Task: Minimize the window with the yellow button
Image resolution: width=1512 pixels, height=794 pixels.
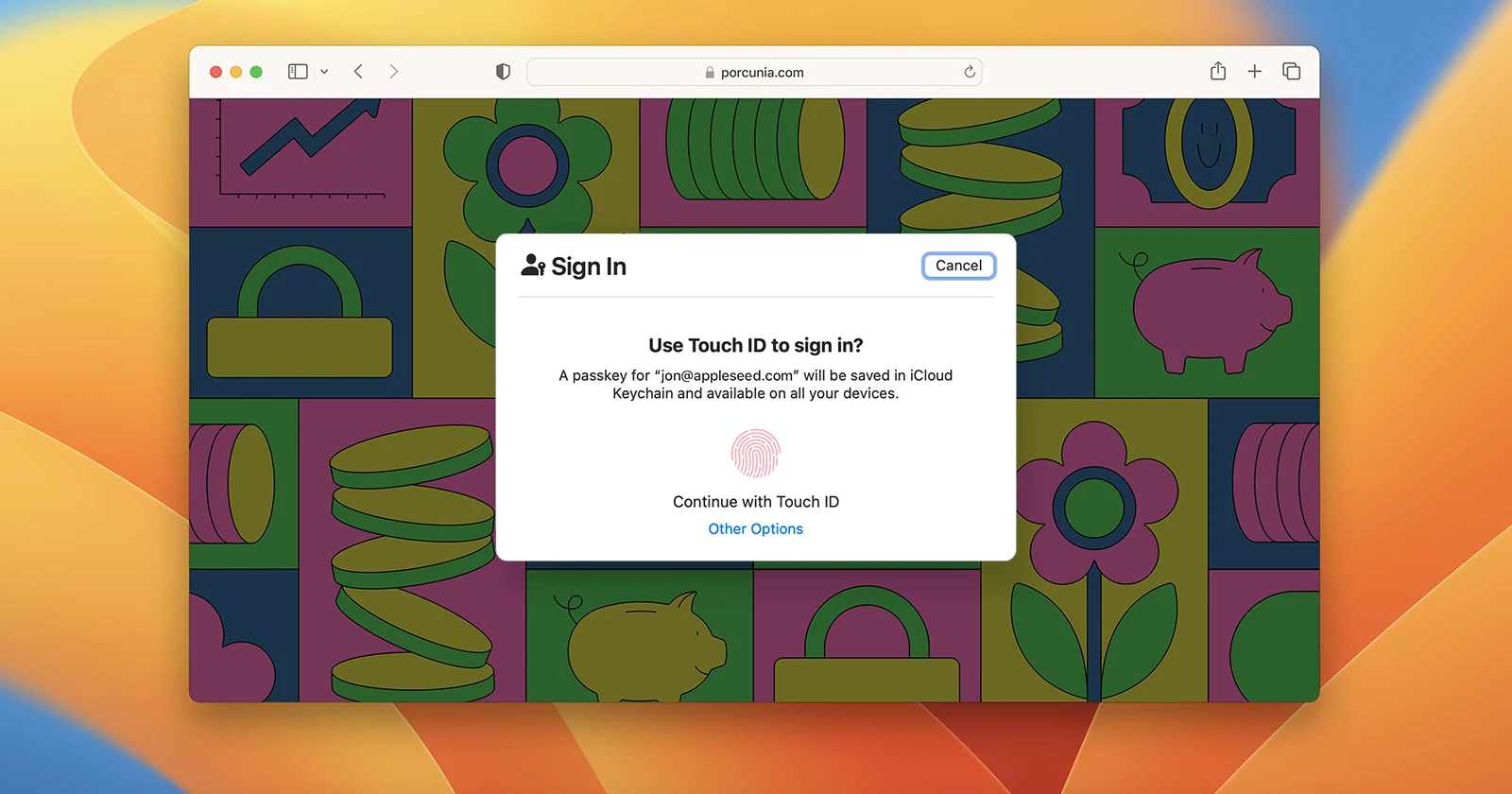Action: (x=236, y=72)
